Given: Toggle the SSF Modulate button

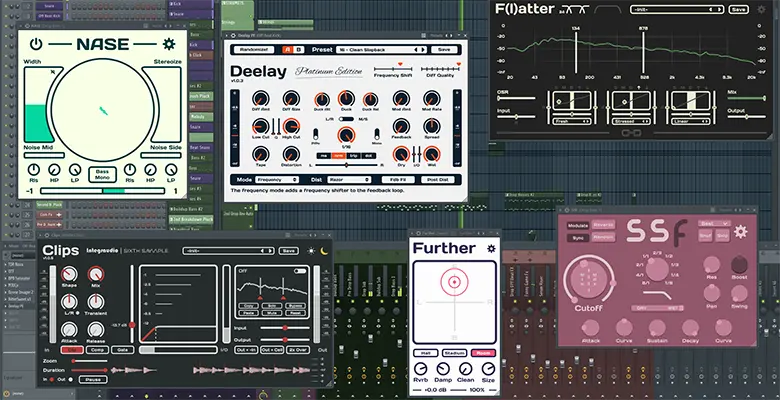Looking at the screenshot, I should 578,225.
